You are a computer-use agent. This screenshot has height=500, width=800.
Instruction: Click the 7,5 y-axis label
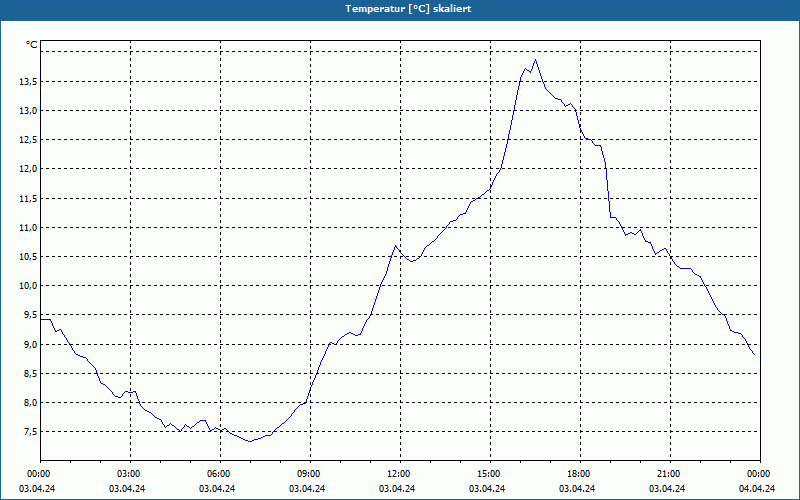pos(31,432)
